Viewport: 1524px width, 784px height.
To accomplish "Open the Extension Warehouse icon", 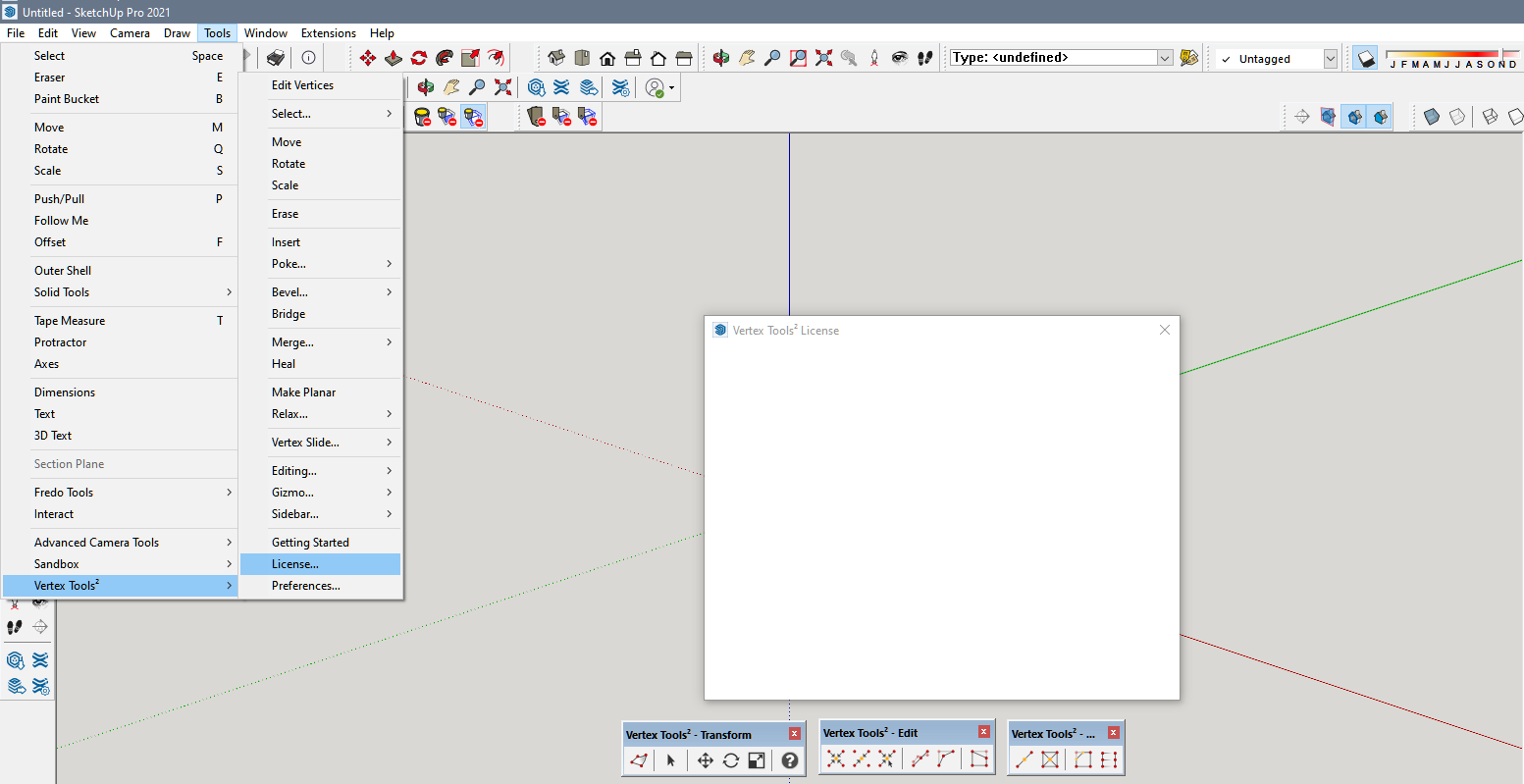I will 561,87.
